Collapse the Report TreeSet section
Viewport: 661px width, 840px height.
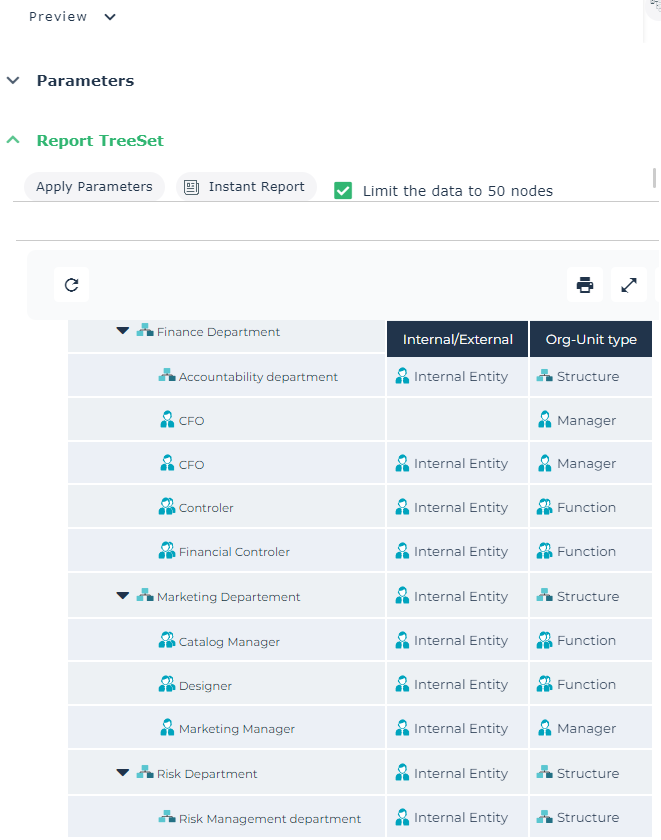click(x=13, y=141)
